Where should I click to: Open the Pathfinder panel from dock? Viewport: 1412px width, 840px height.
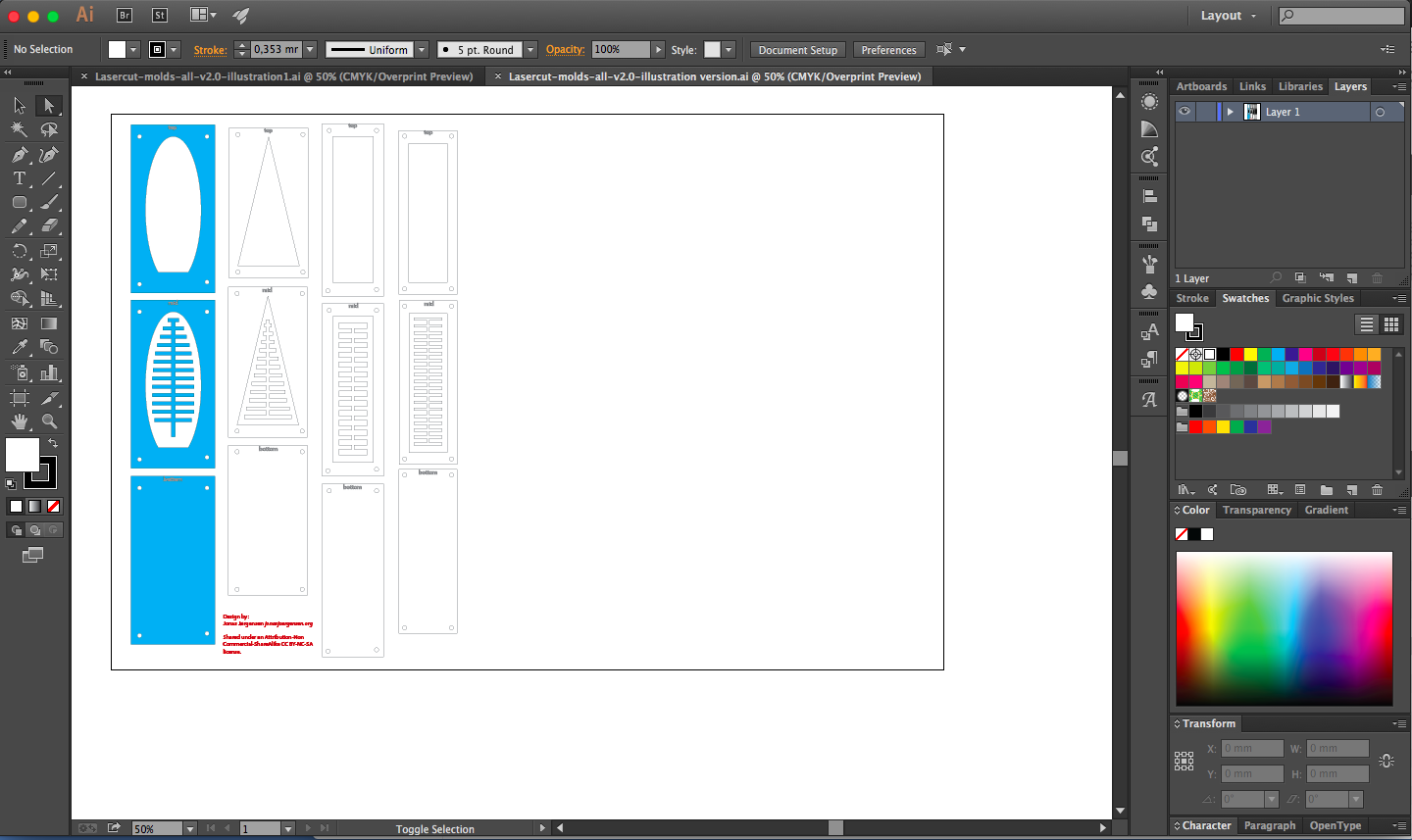[1149, 223]
